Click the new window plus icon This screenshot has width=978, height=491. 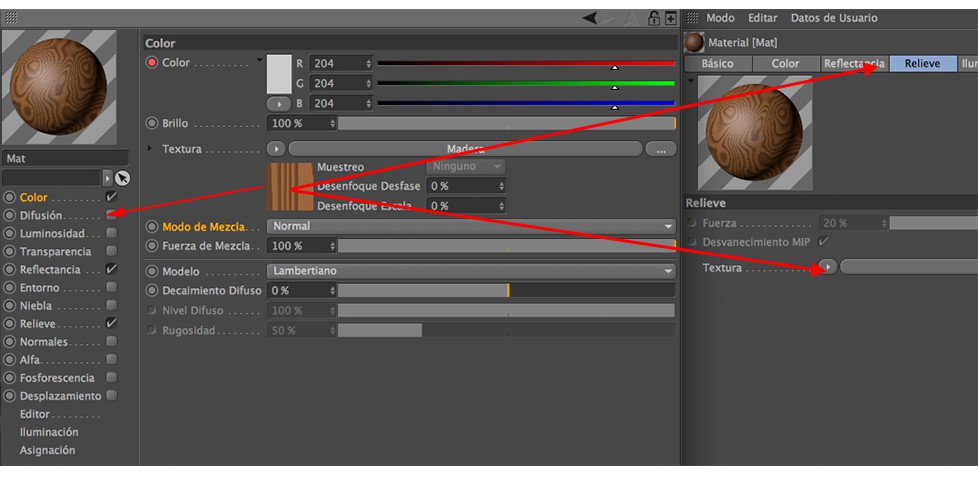point(671,18)
